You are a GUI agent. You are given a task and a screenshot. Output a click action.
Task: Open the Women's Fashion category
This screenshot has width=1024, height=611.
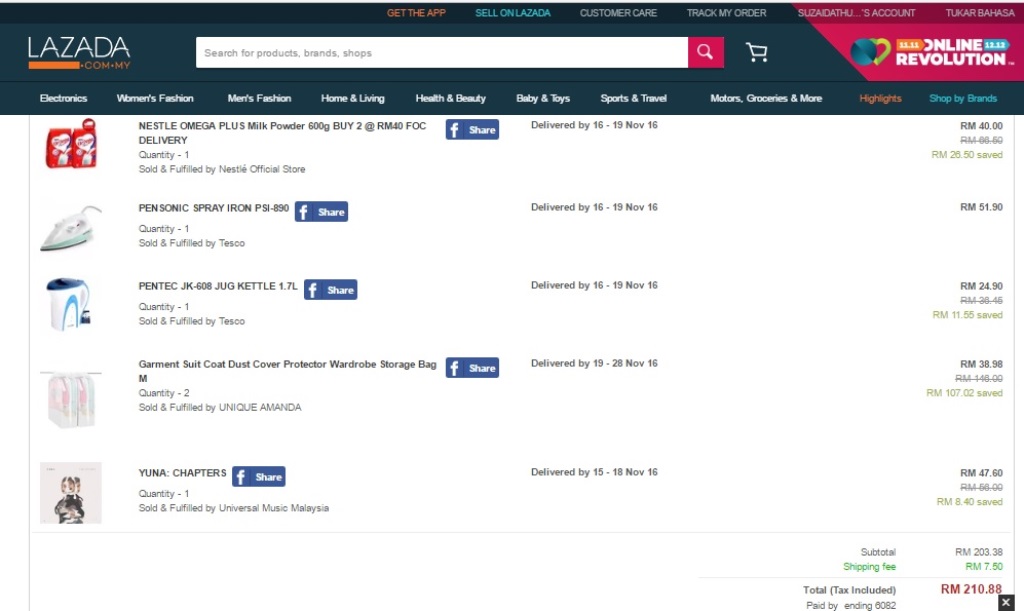click(155, 99)
